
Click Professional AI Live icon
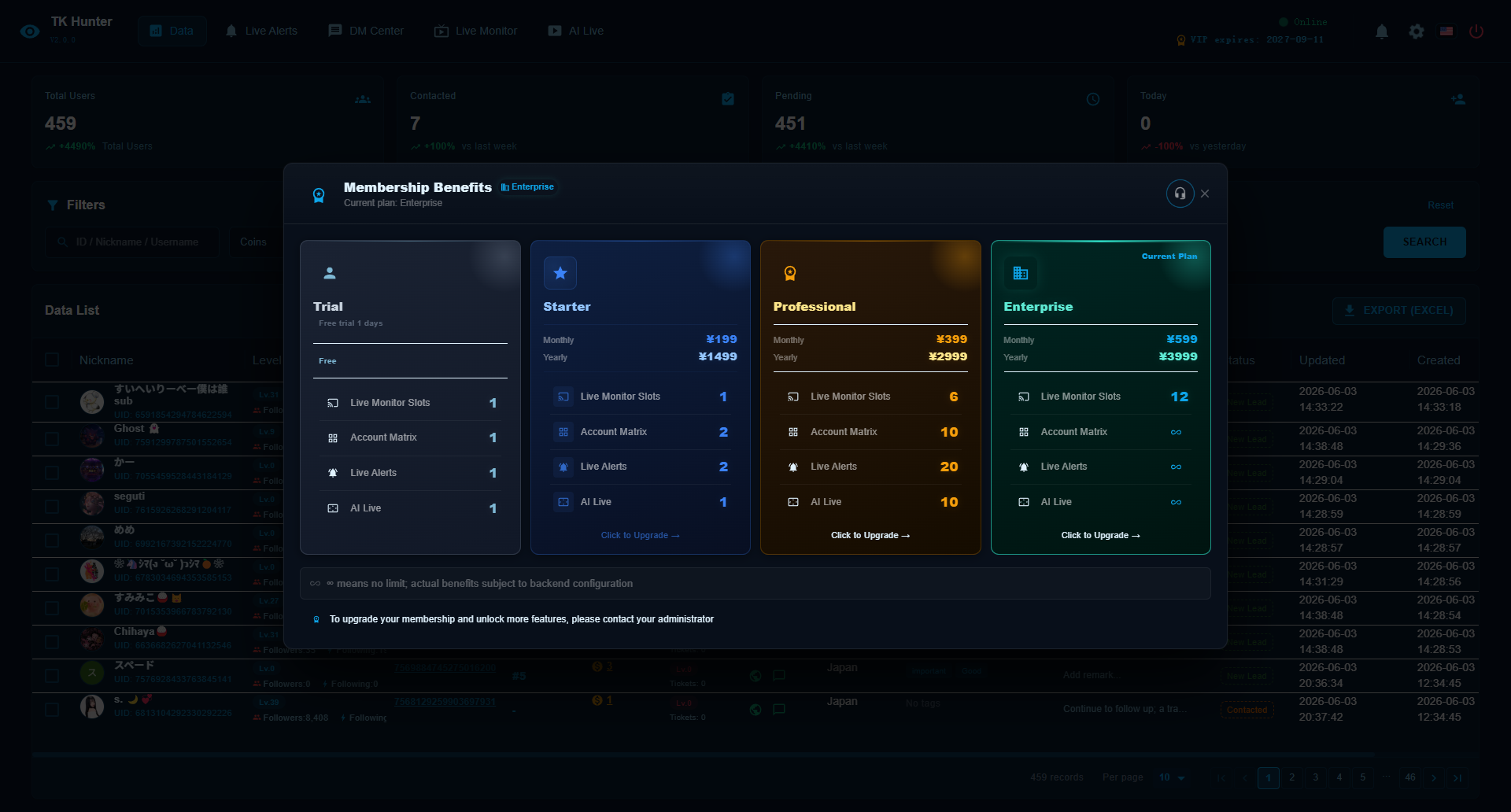(793, 502)
